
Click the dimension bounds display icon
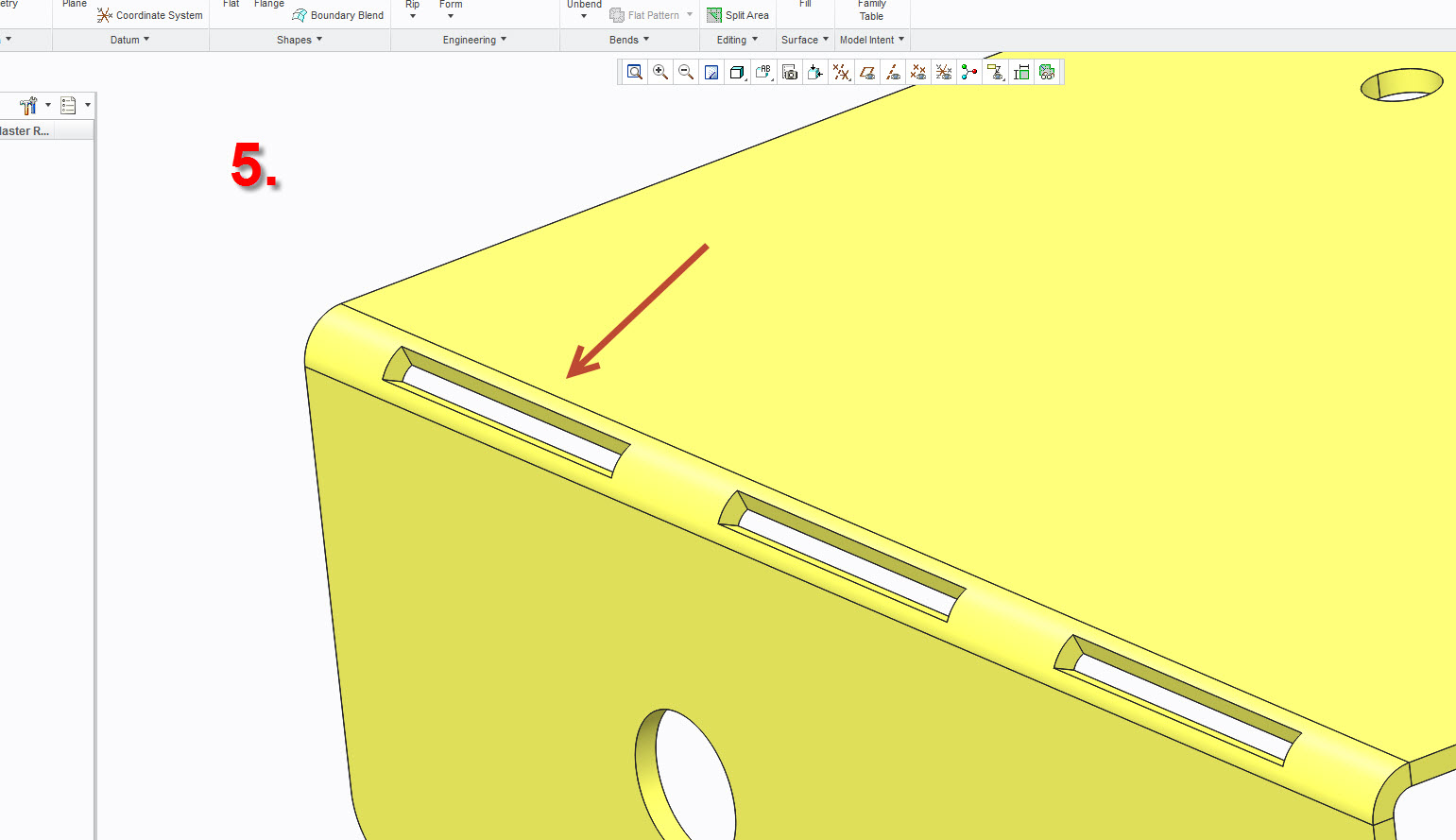pos(1021,72)
